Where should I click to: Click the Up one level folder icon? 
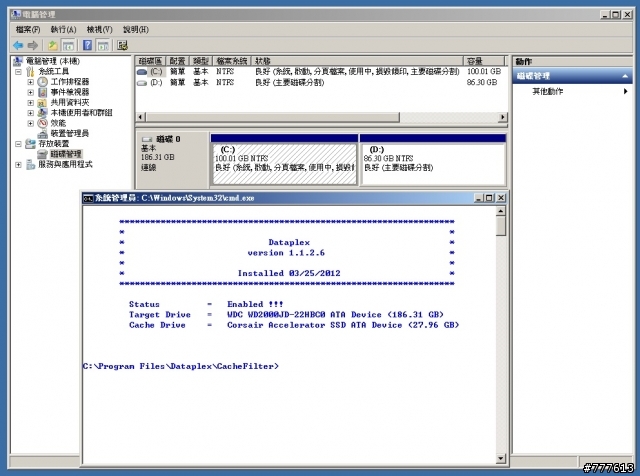tap(52, 45)
